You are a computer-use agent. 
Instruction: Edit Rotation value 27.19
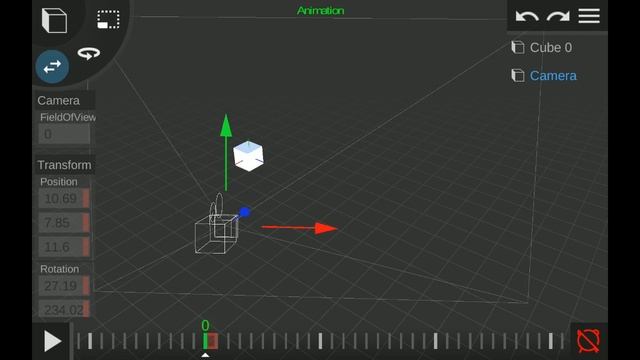pos(61,286)
